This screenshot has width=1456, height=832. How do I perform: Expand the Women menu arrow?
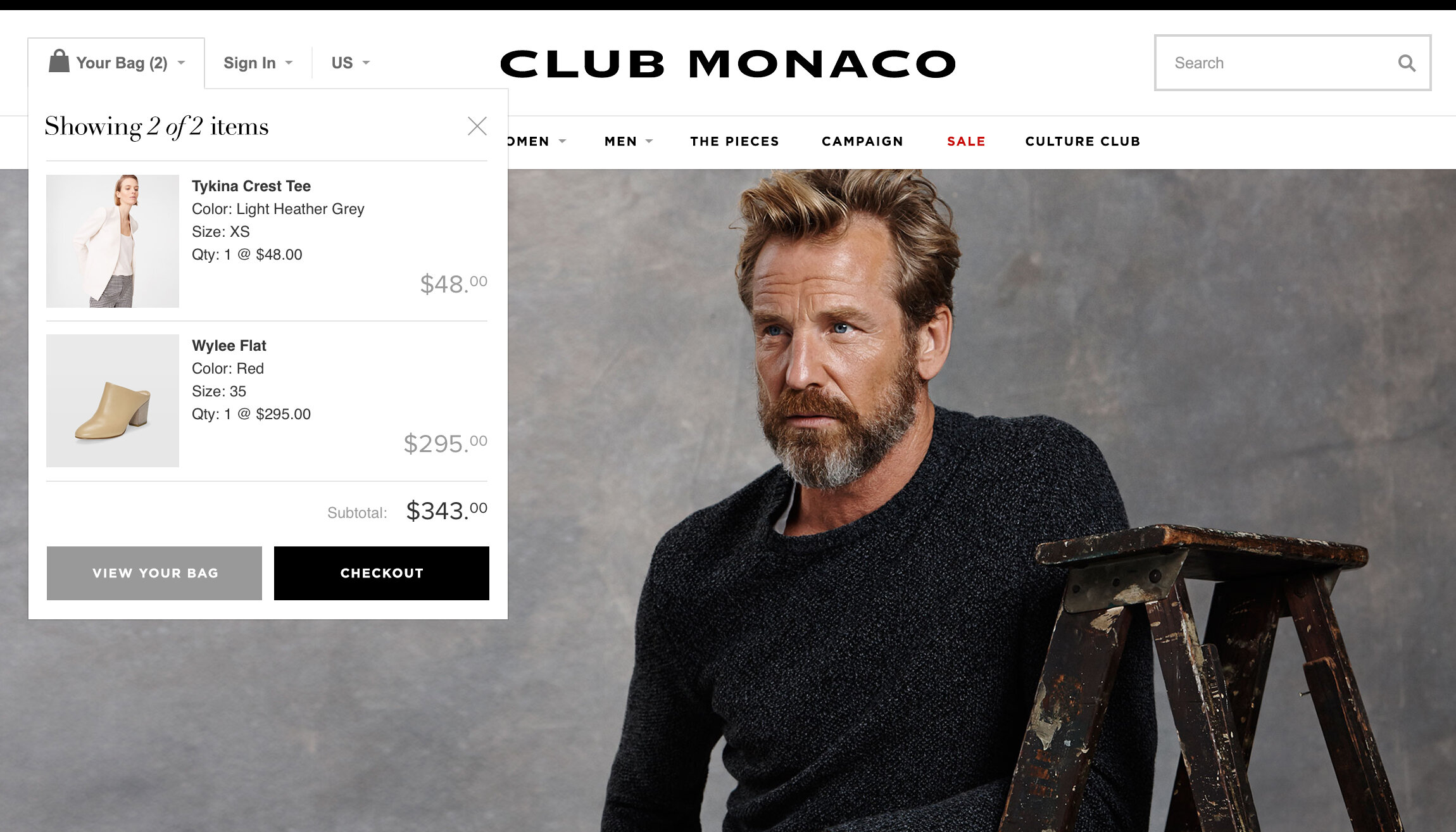pyautogui.click(x=562, y=141)
